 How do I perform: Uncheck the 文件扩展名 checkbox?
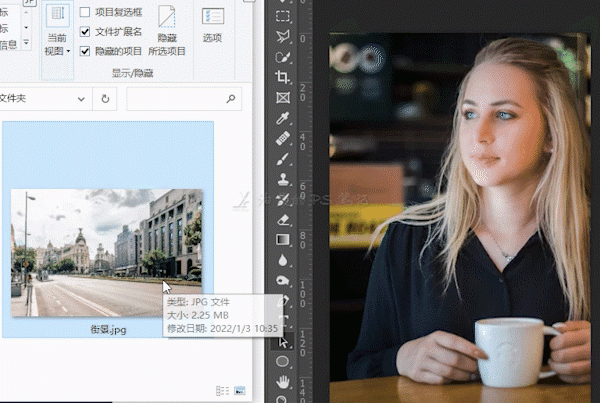85,31
